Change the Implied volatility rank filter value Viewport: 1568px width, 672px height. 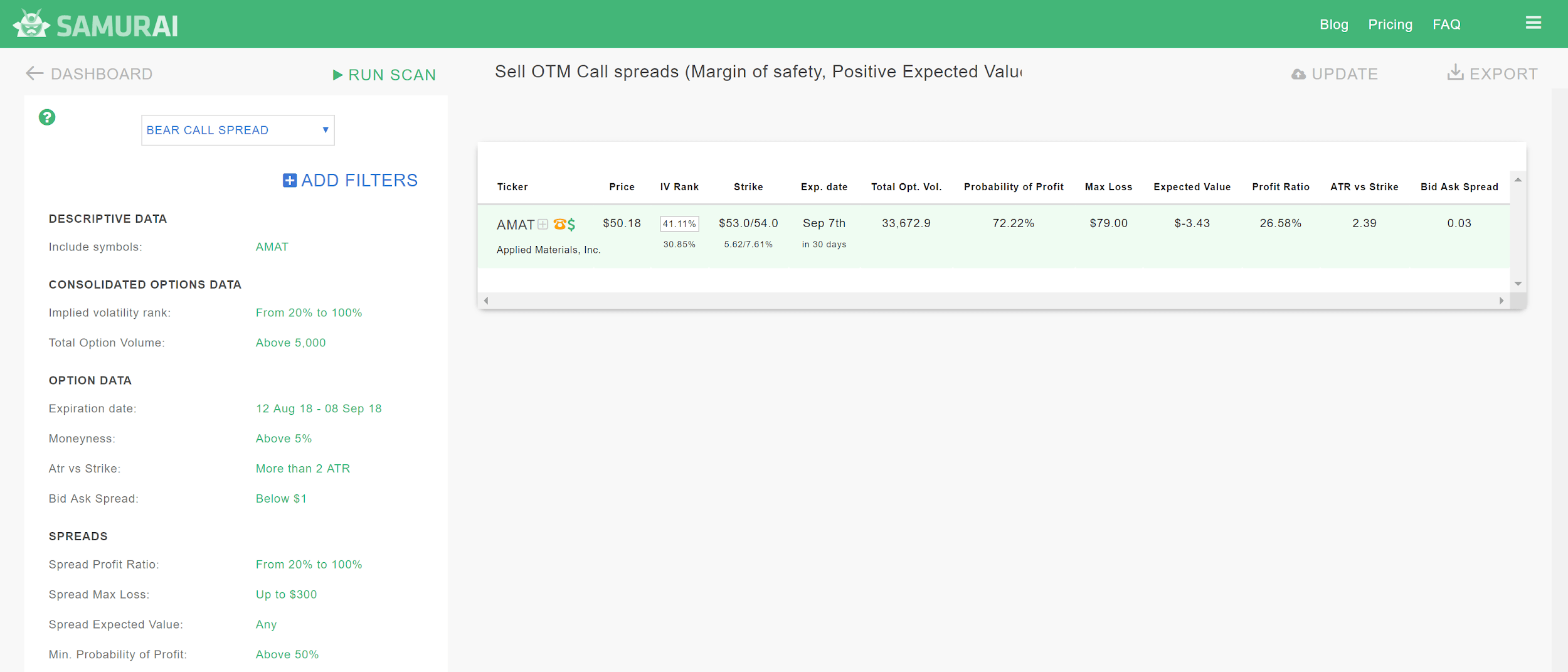pos(309,312)
